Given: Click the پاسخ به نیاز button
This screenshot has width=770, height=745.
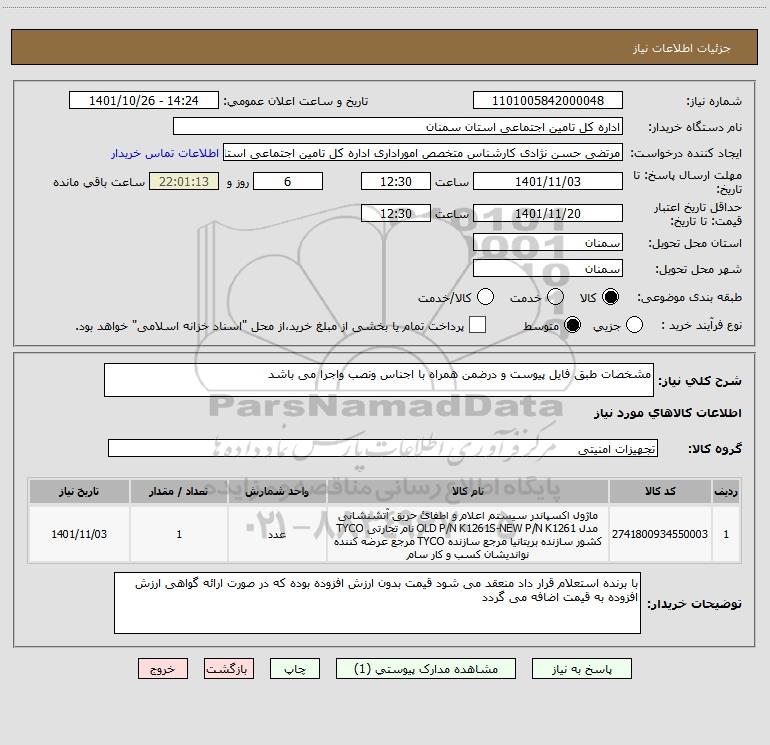Looking at the screenshot, I should [581, 669].
